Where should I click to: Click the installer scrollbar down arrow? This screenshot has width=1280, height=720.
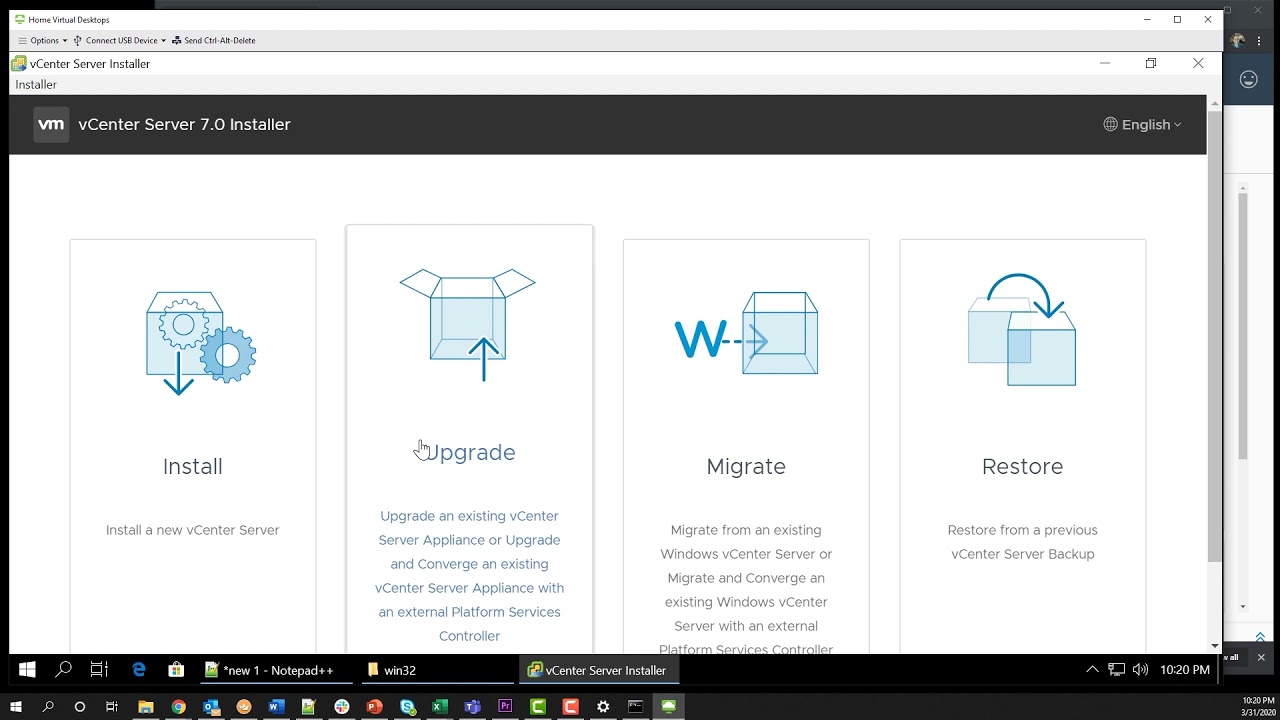[1214, 646]
